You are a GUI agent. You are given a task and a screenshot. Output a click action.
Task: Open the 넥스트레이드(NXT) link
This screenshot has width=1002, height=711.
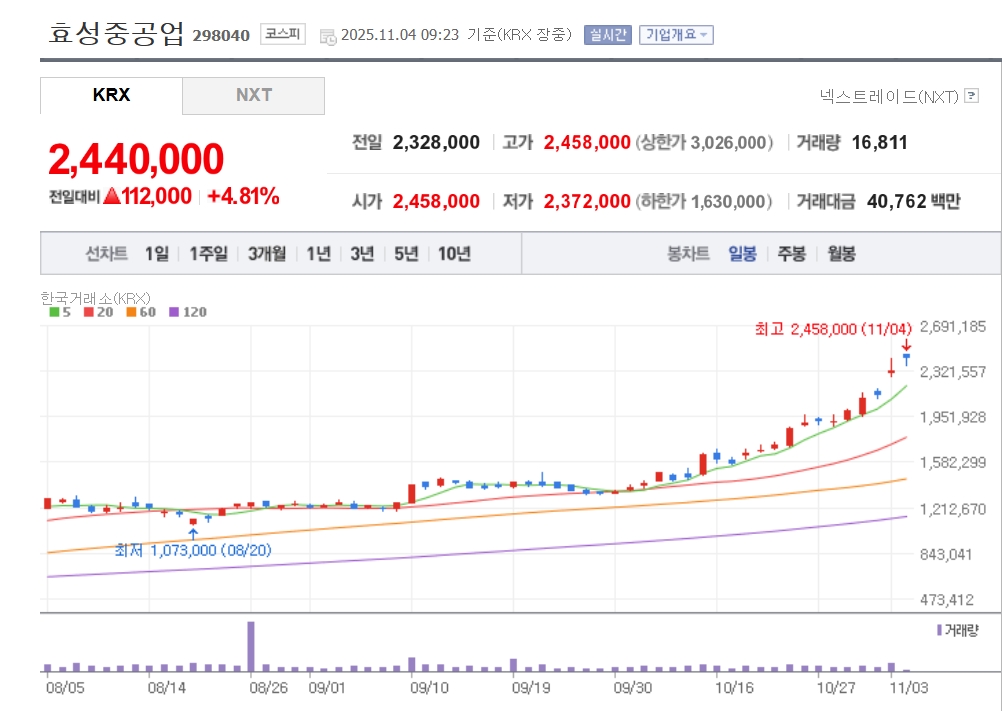tap(888, 96)
